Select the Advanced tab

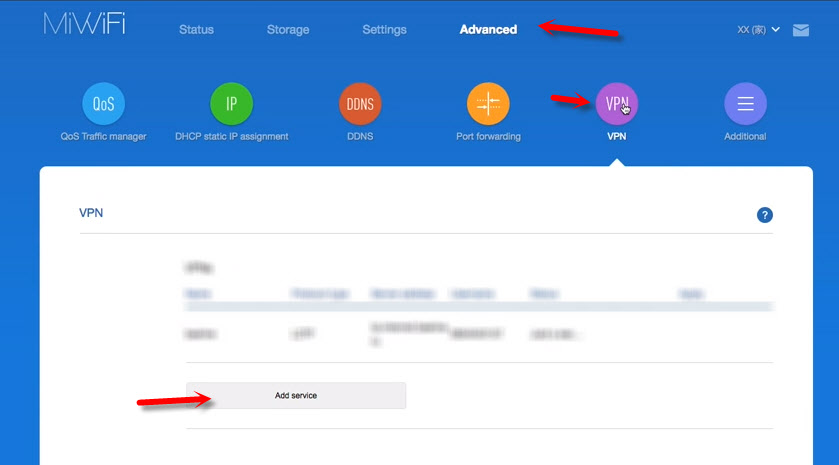click(488, 30)
